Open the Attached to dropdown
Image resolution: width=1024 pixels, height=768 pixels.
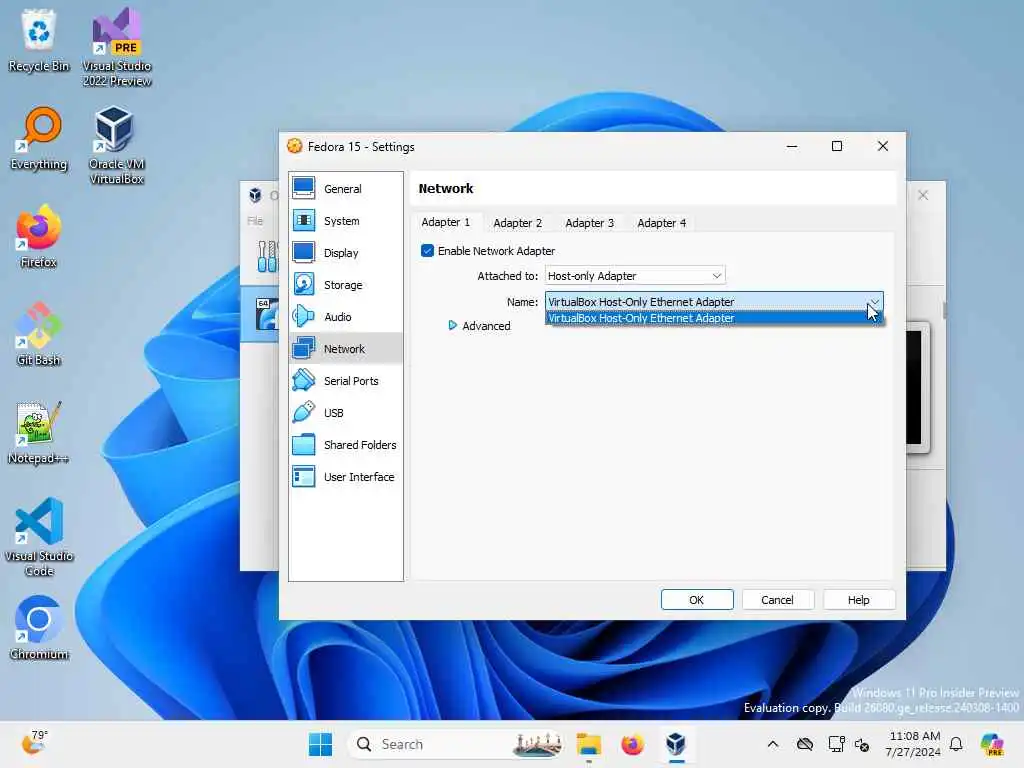click(635, 276)
